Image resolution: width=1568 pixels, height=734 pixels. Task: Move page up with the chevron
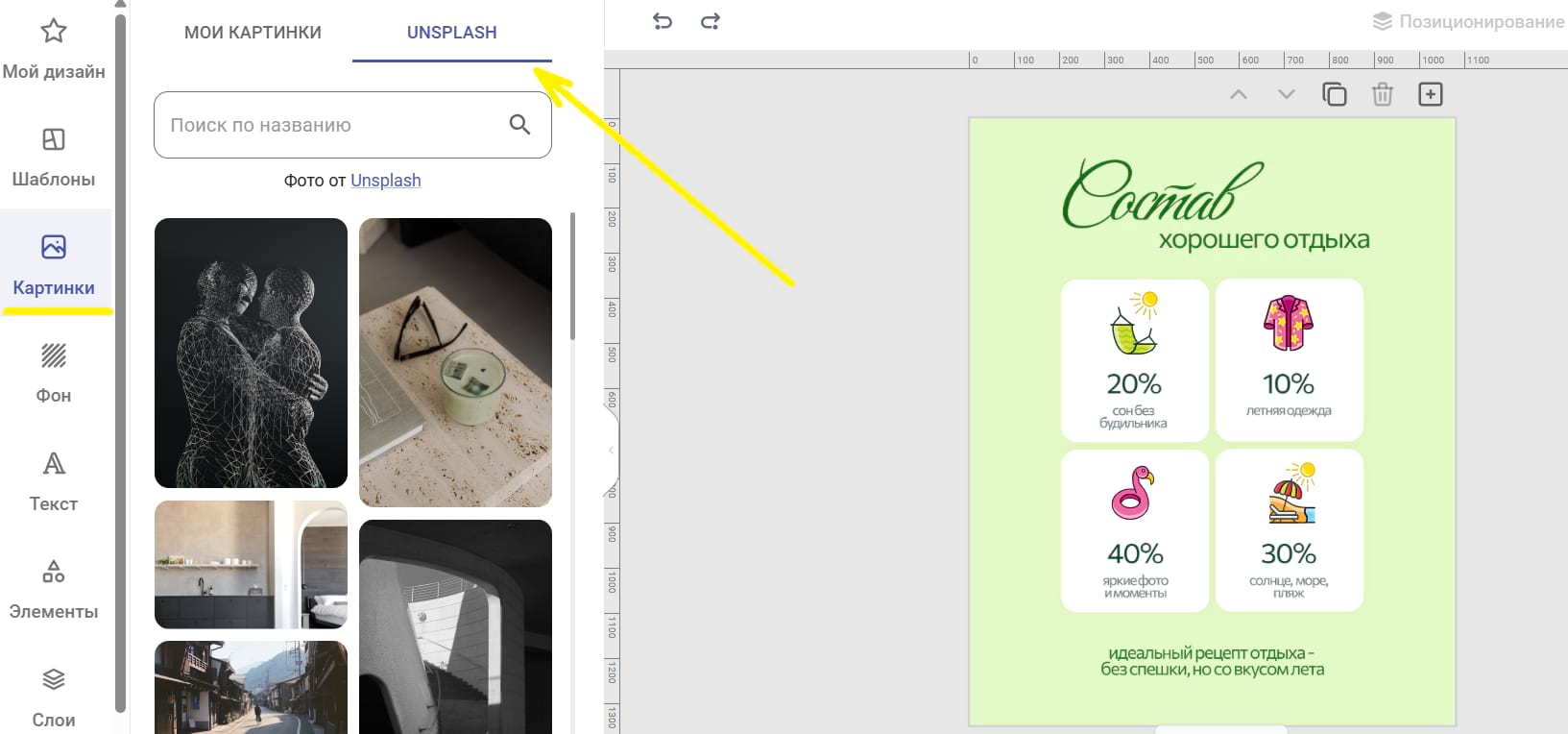coord(1239,94)
